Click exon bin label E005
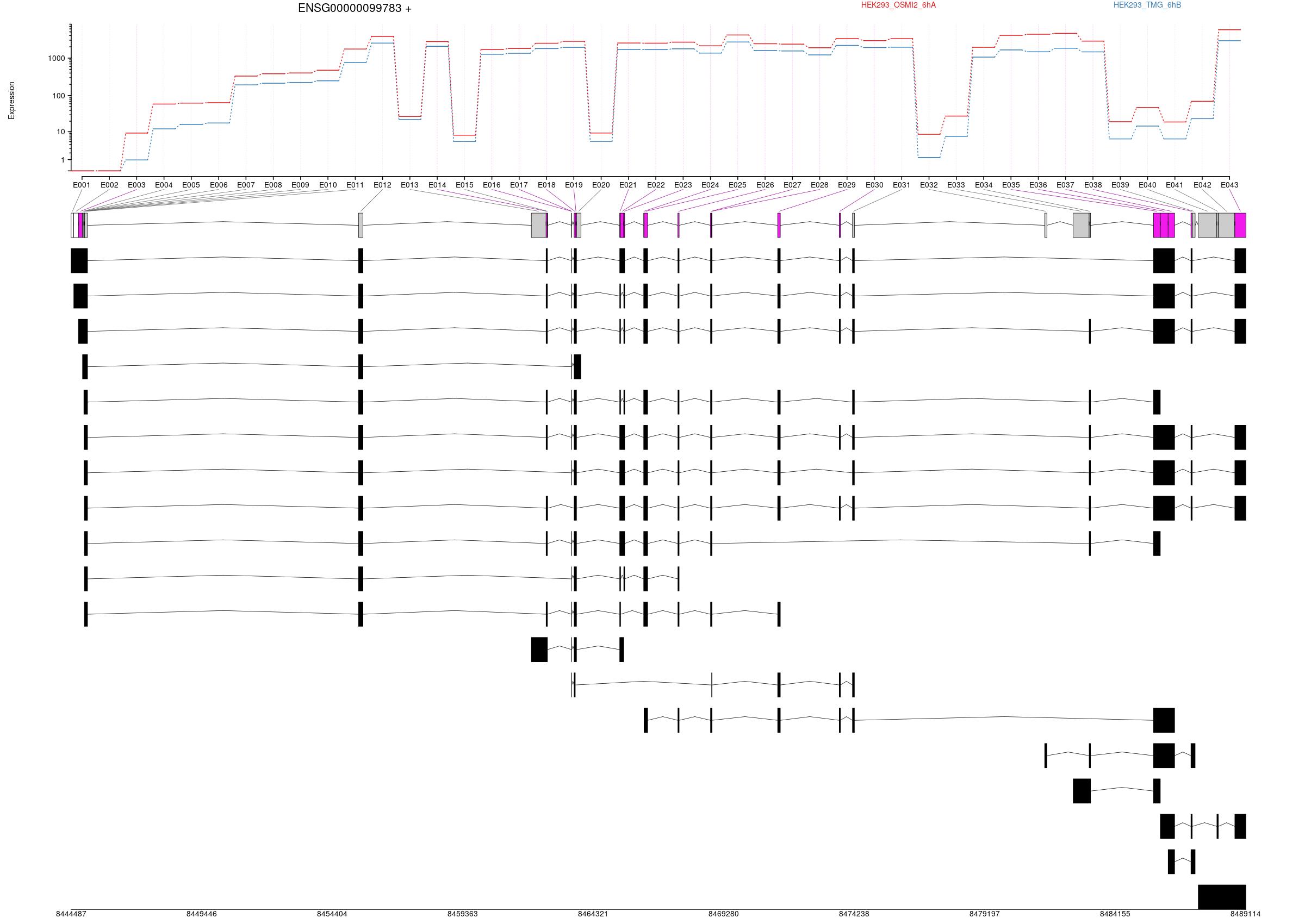1305x924 pixels. tap(191, 185)
